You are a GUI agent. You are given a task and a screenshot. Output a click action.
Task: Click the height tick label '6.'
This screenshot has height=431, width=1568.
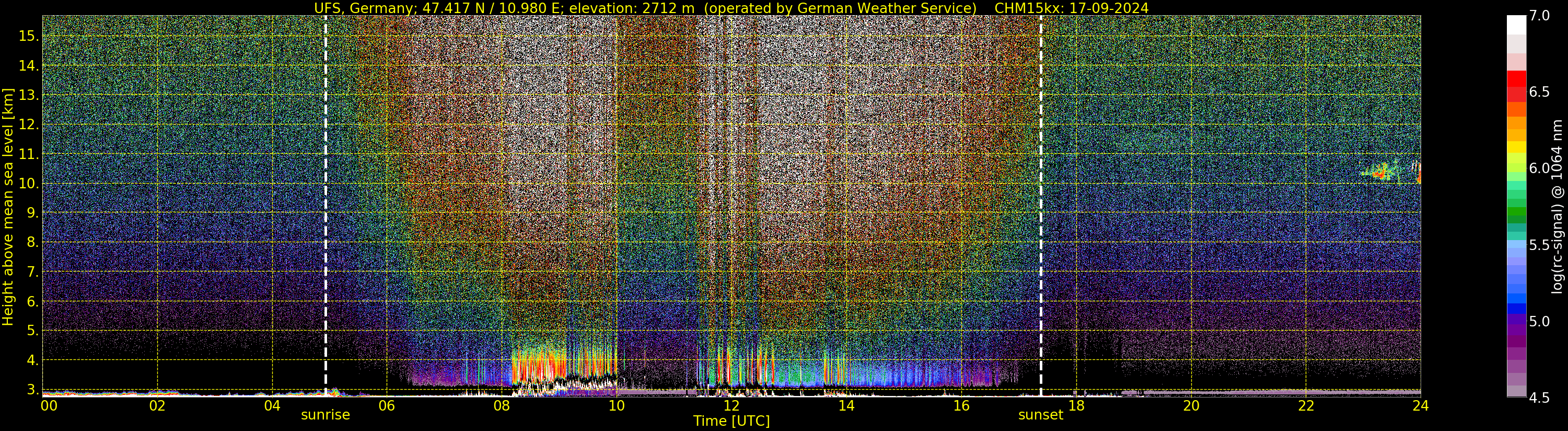[x=33, y=302]
